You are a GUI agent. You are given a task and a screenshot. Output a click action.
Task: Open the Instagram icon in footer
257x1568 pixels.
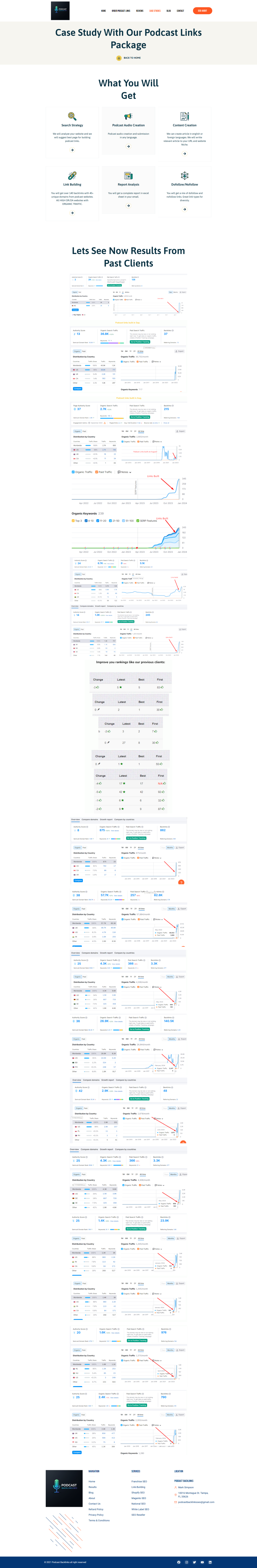[x=186, y=1562]
